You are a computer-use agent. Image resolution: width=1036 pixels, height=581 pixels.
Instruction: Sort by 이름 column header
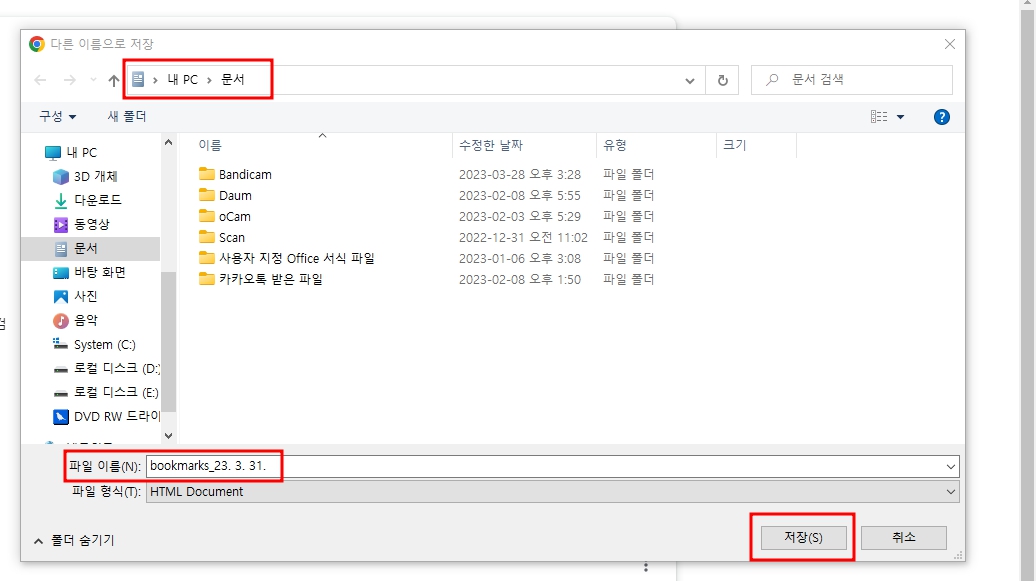pos(210,145)
